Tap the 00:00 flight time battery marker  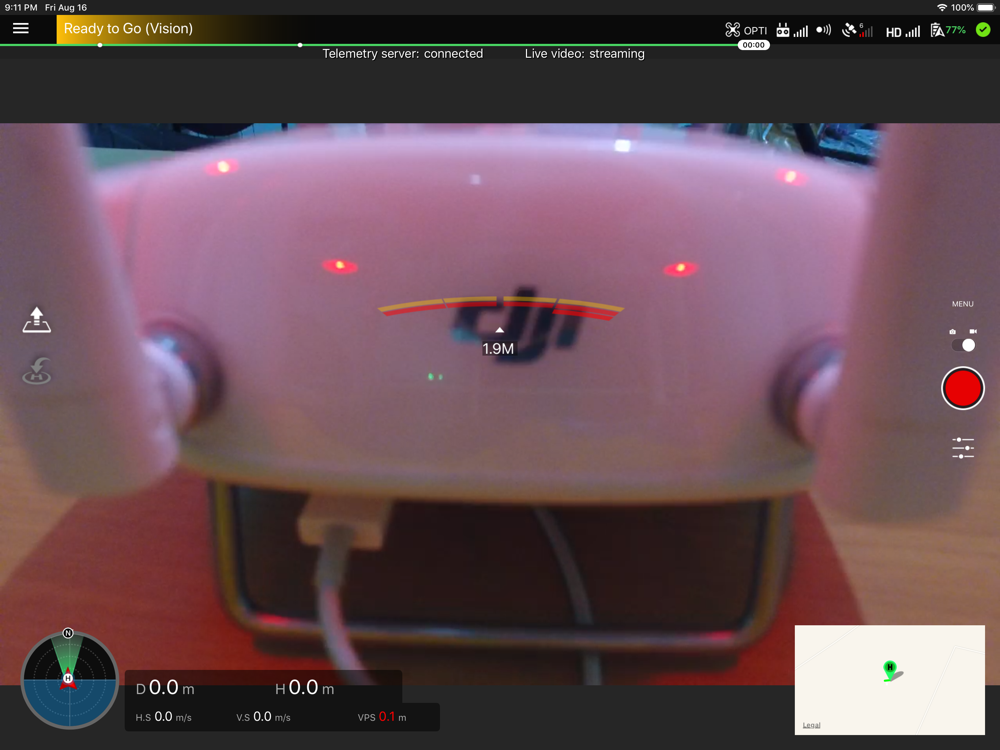[x=753, y=45]
